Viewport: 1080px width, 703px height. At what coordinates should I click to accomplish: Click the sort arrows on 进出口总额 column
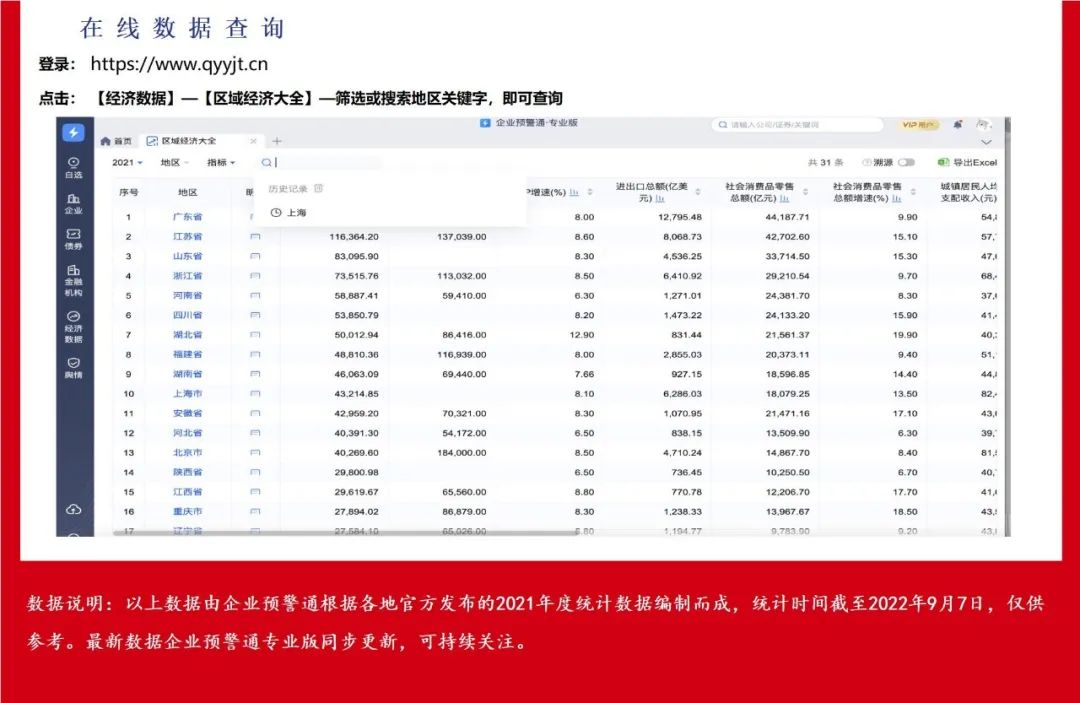point(698,192)
